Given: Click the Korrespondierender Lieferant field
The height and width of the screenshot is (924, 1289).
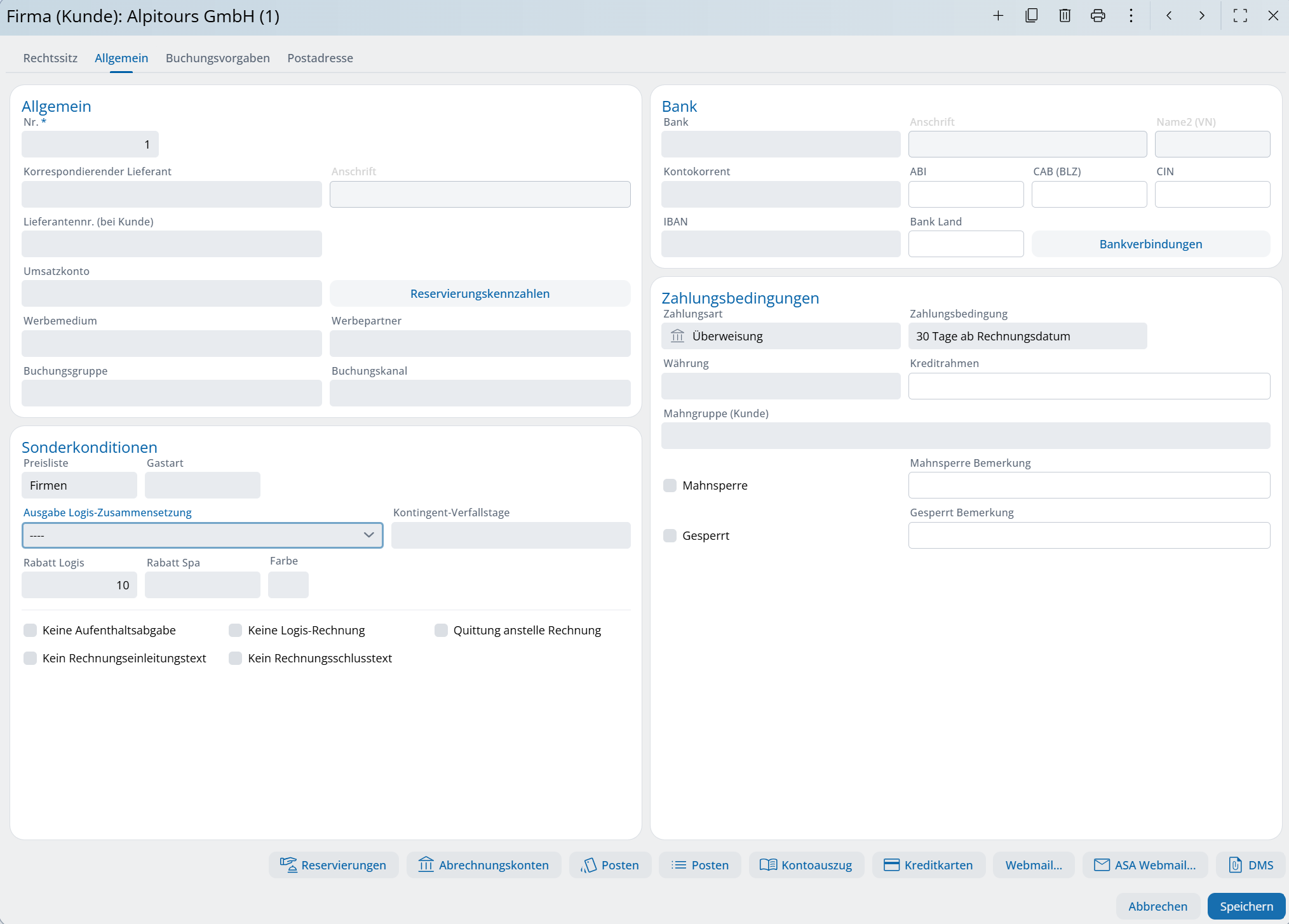Looking at the screenshot, I should point(172,194).
